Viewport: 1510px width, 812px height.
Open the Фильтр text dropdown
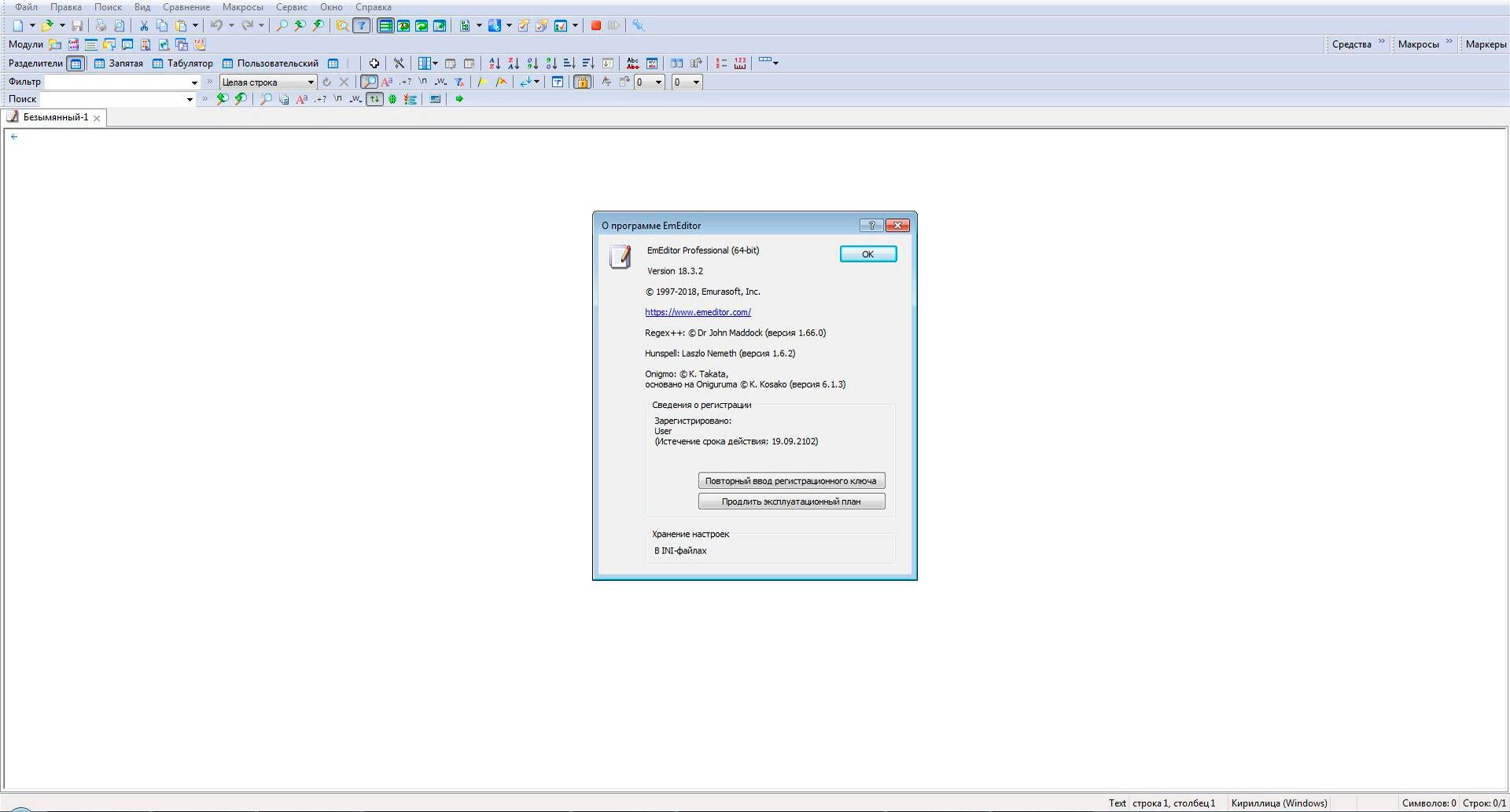194,83
